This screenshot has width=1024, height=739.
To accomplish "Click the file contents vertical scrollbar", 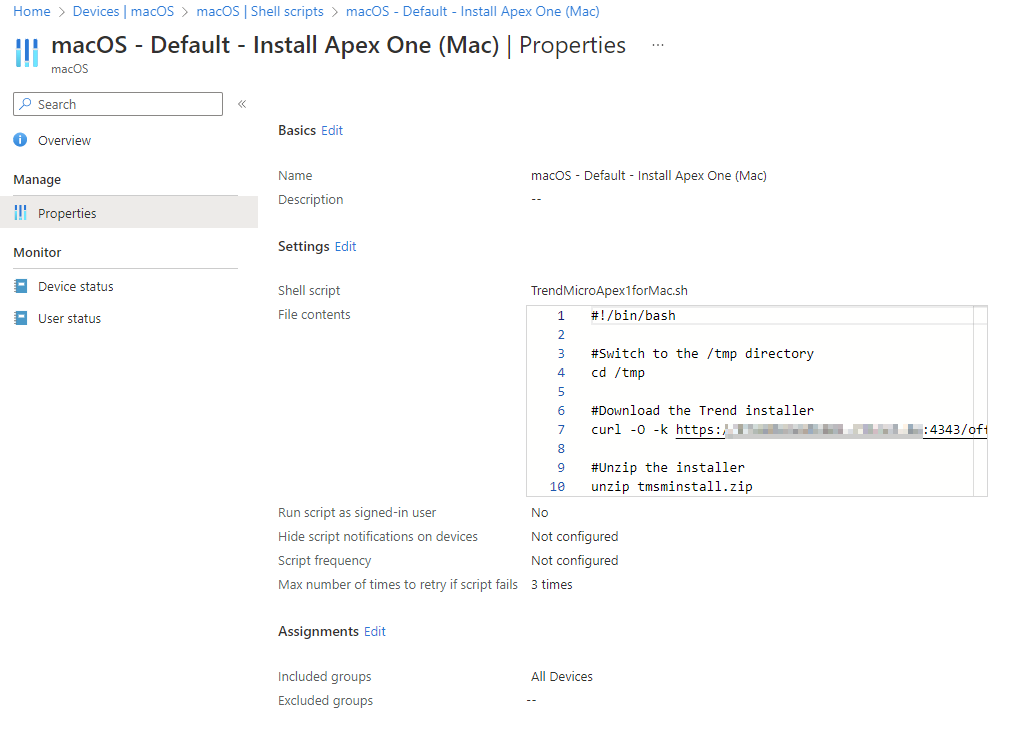I will tap(980, 401).
